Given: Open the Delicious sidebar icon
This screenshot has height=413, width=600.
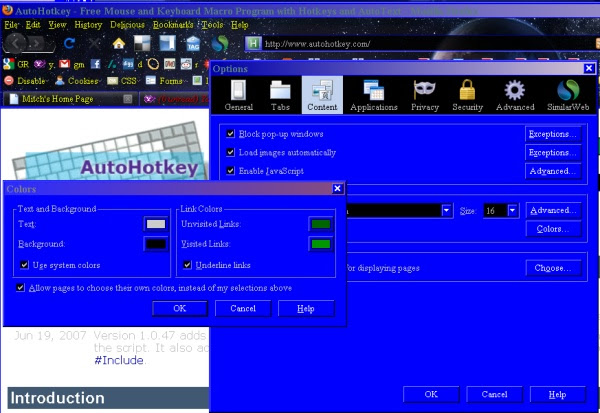Looking at the screenshot, I should coord(168,43).
